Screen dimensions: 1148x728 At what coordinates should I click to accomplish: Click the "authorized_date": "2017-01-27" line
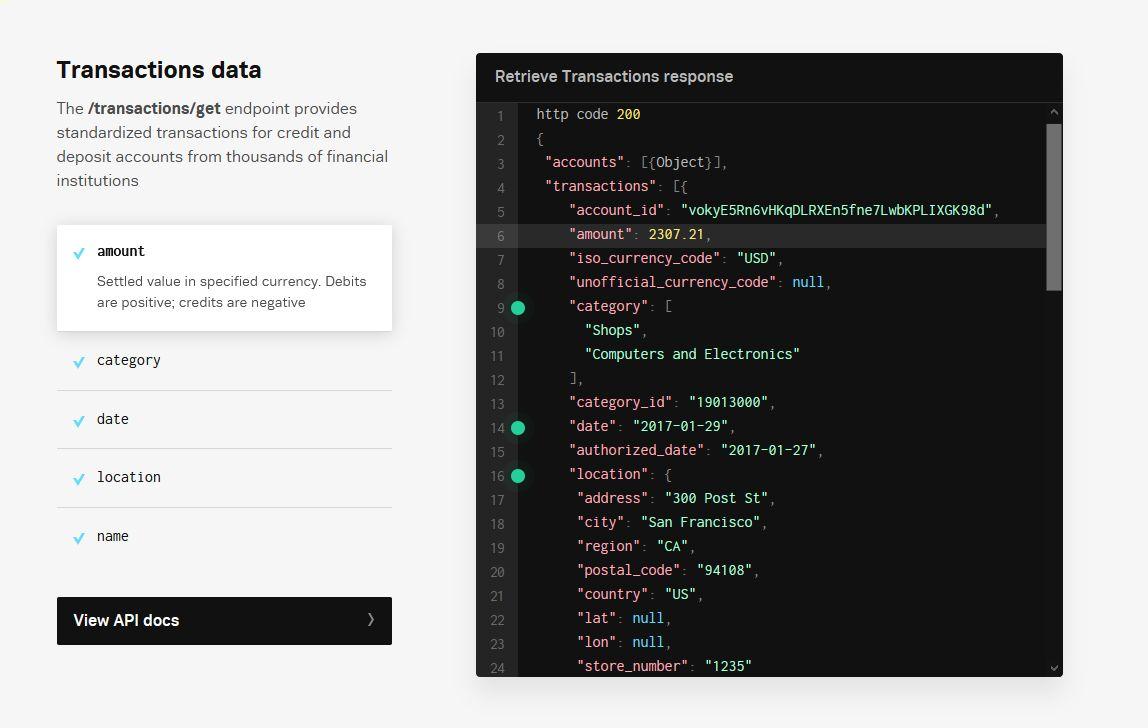click(696, 450)
